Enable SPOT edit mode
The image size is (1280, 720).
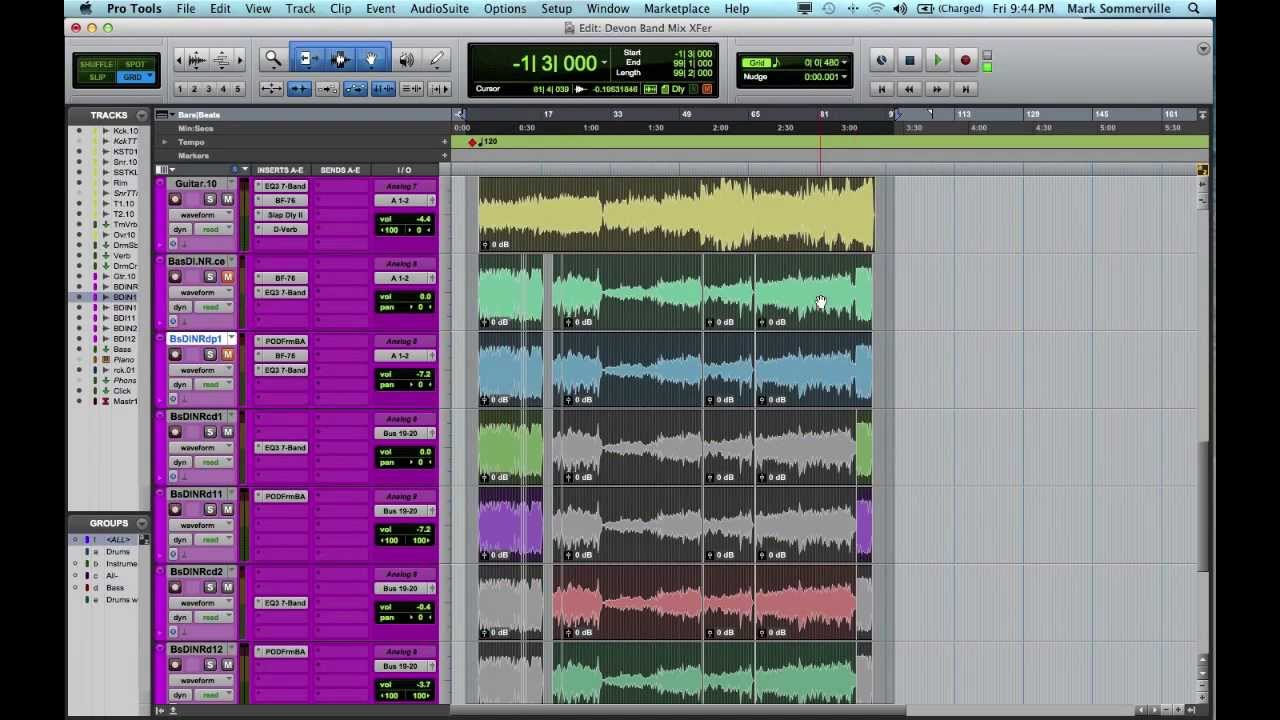tap(135, 65)
